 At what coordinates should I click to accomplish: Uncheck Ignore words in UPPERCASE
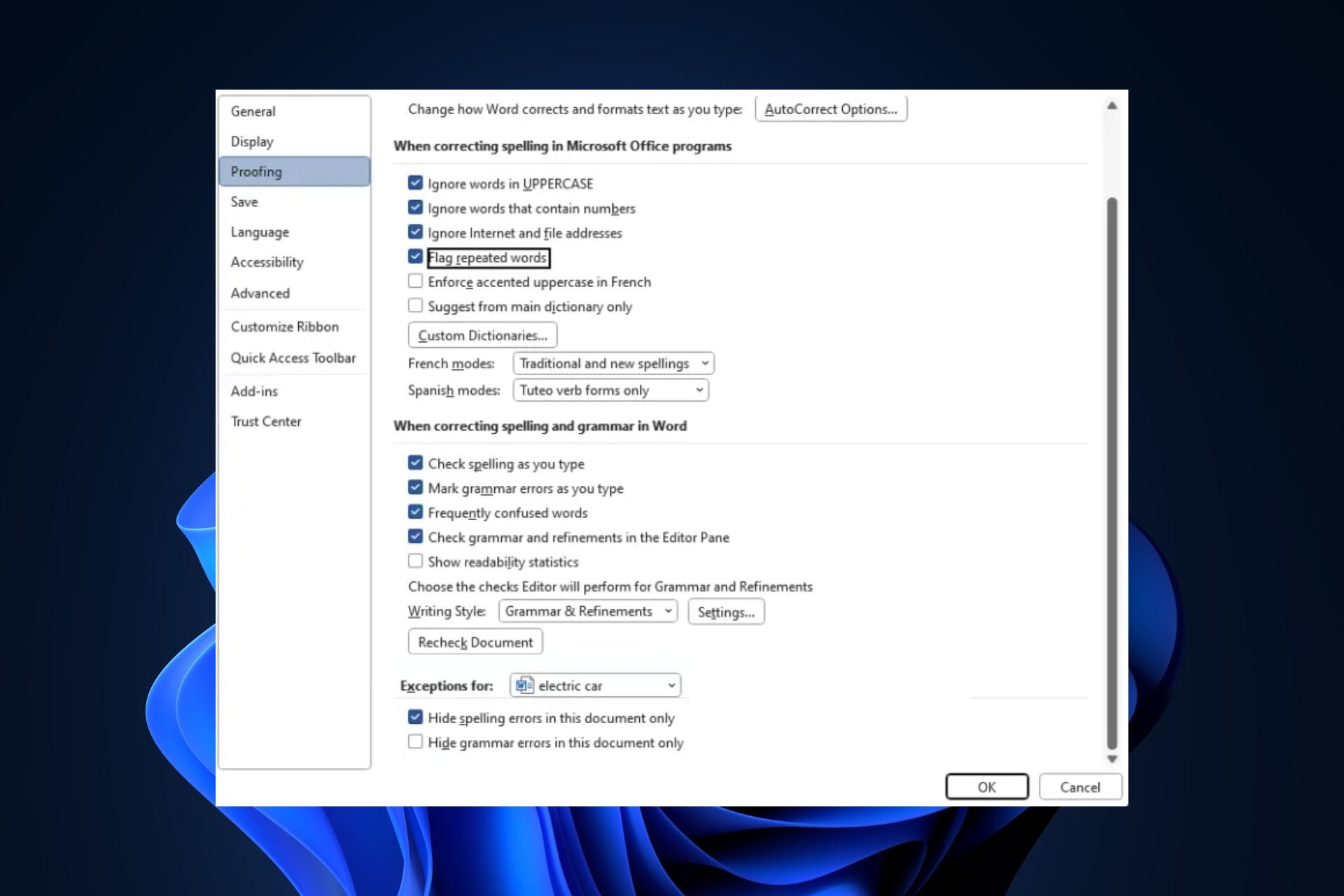[x=415, y=183]
